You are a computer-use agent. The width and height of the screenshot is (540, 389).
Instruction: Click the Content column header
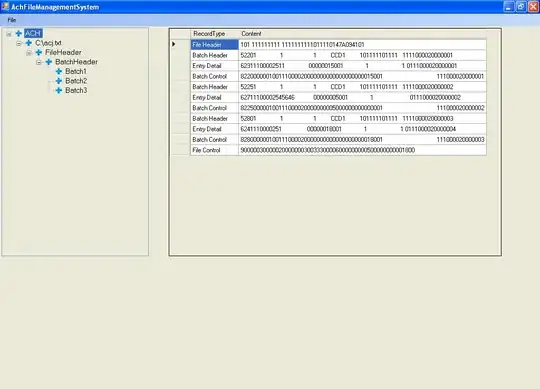[362, 34]
